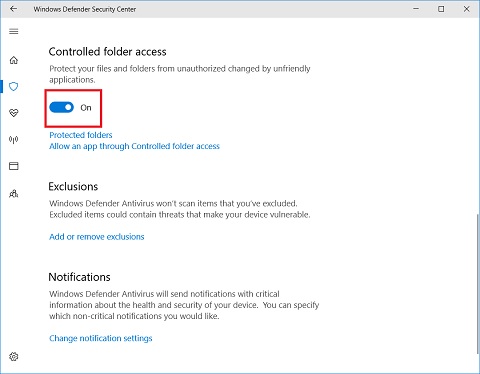Minimize the Windows Defender Security Center window
Screen dimensions: 480x374
tap(416, 9)
